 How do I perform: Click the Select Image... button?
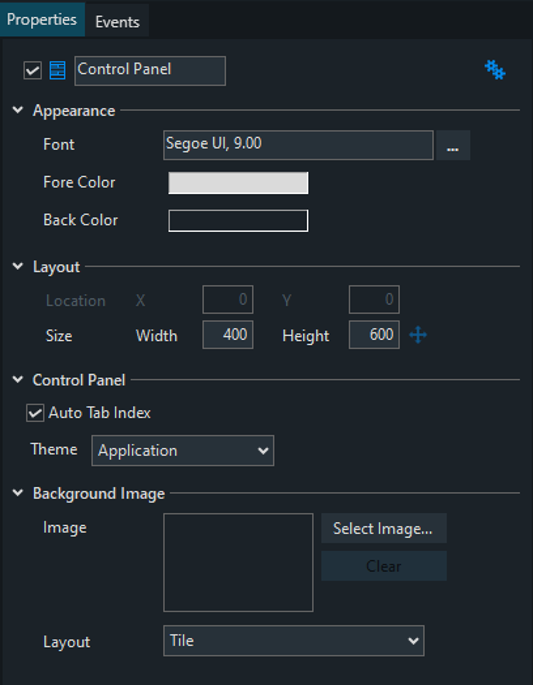(384, 528)
